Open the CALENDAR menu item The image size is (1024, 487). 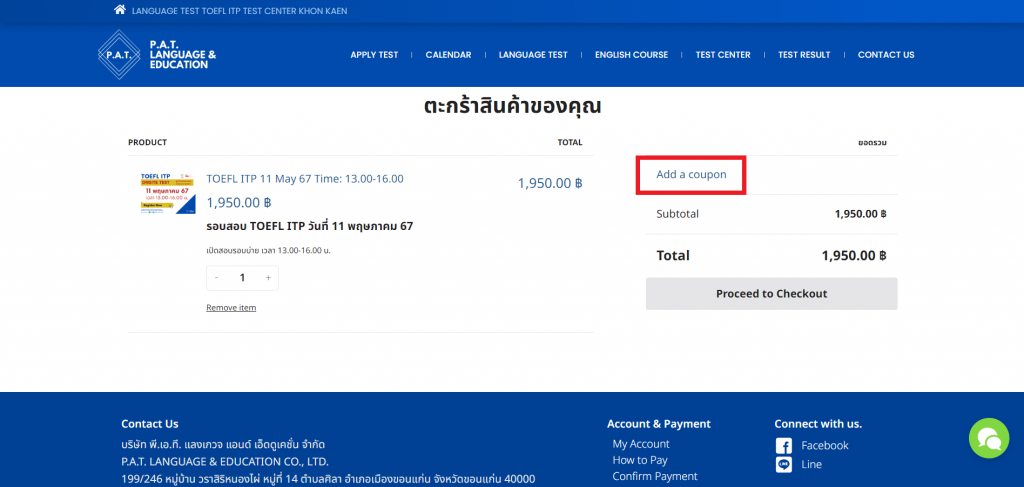point(448,55)
